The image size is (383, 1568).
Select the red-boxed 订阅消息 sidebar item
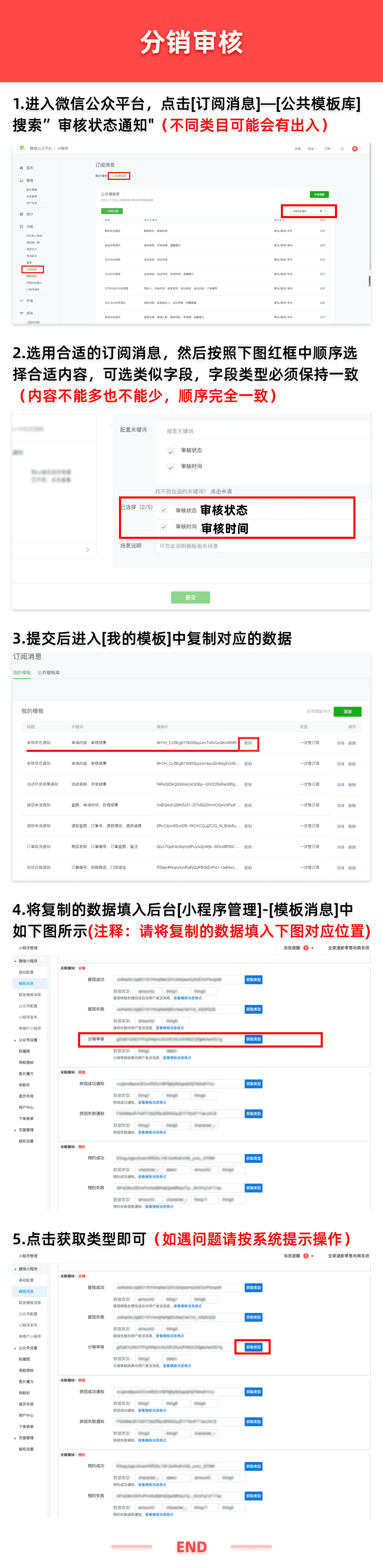[32, 269]
